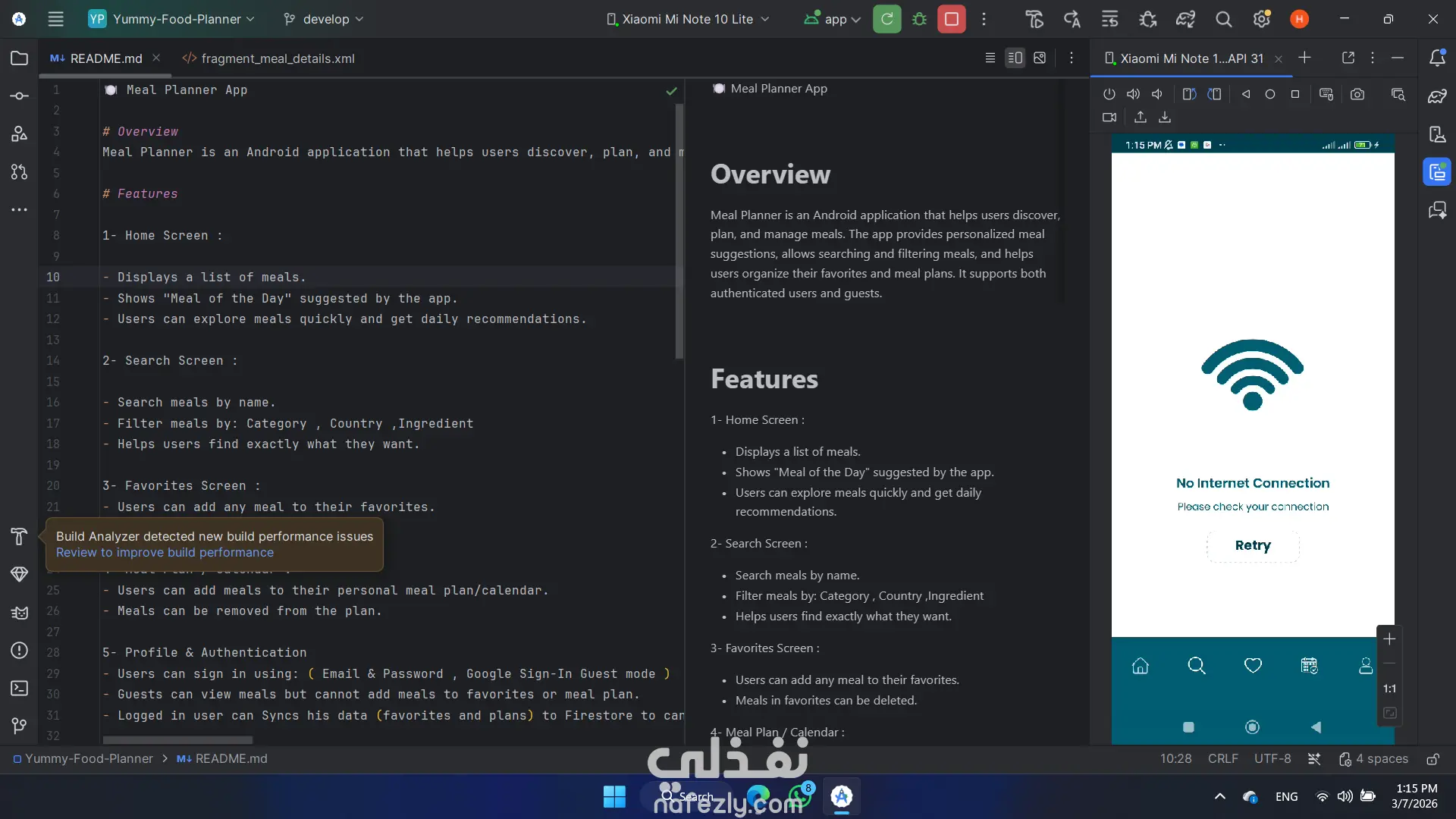This screenshot has height=819, width=1456.
Task: Select editor and preview split mode
Action: coord(1015,58)
